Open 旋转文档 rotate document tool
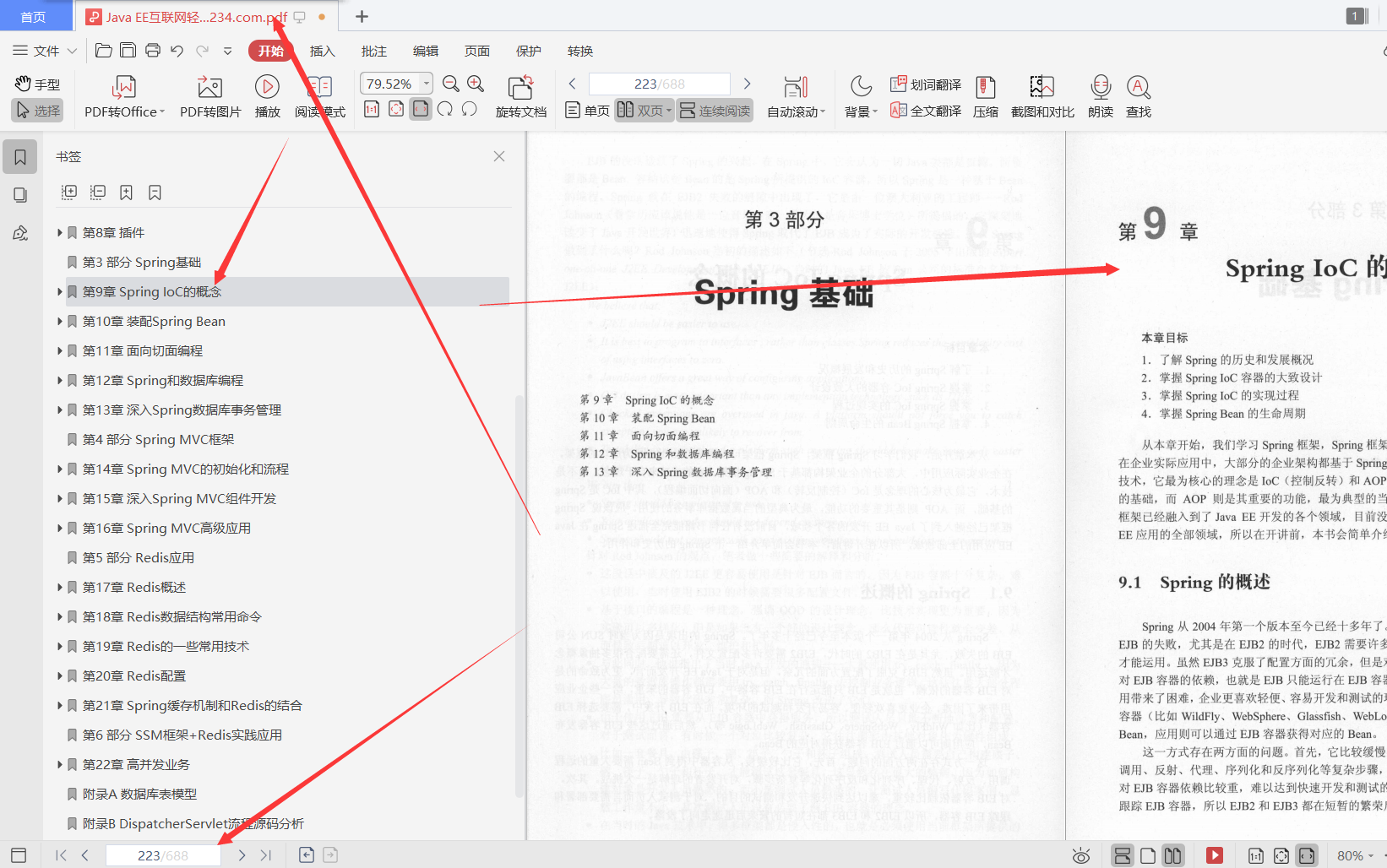 (521, 96)
